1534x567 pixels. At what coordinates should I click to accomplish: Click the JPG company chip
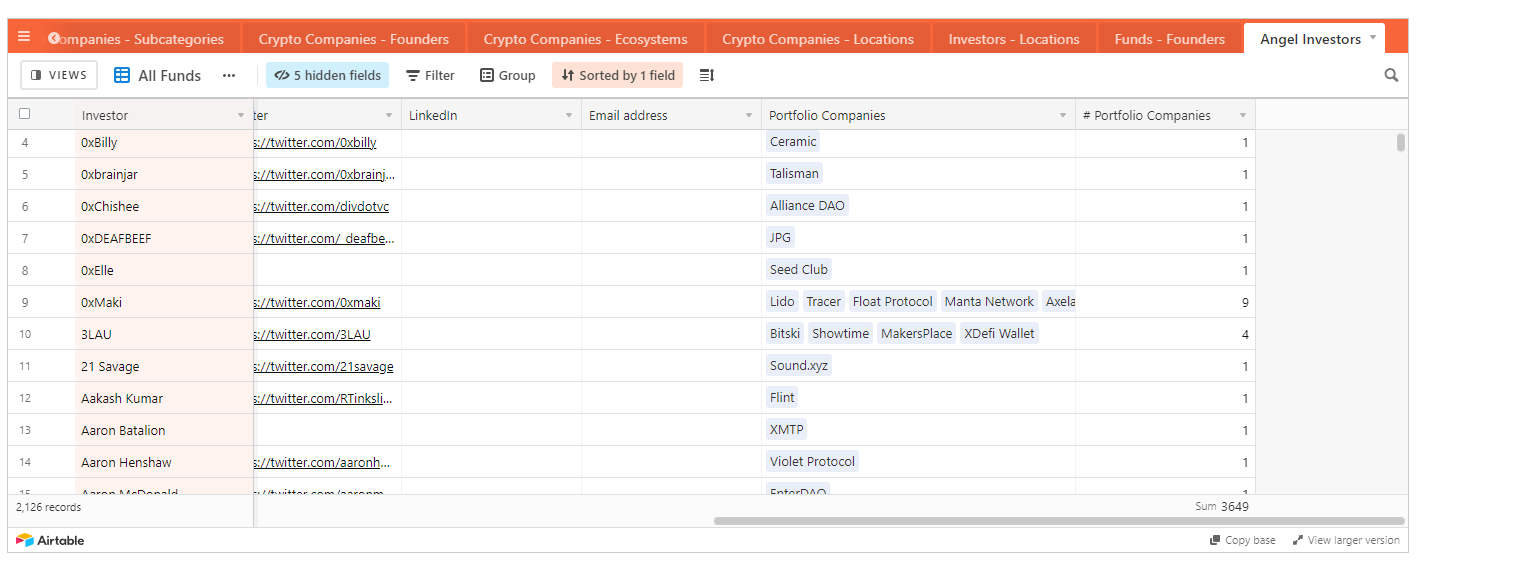click(x=780, y=238)
